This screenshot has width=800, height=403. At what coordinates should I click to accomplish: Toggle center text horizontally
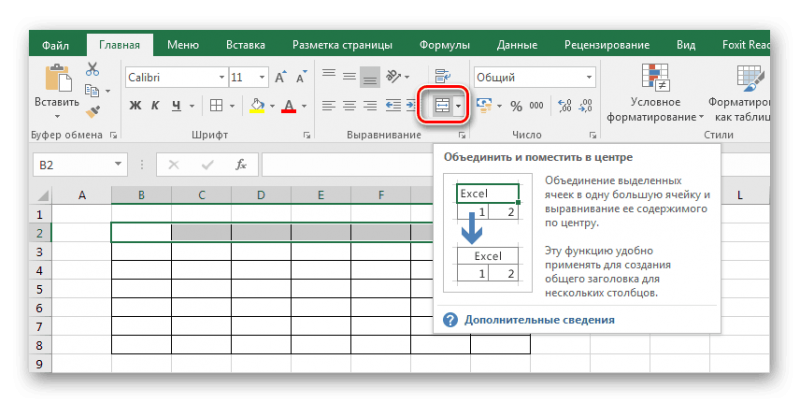349,106
